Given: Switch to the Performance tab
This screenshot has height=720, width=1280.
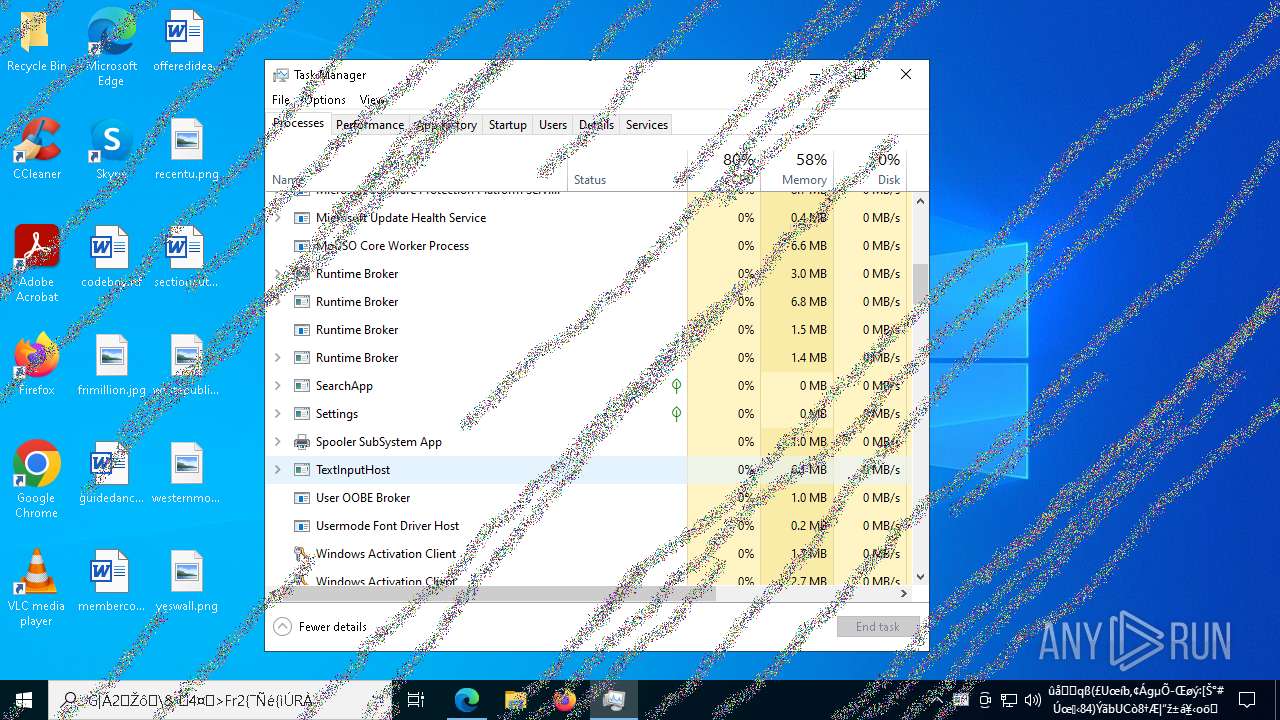Looking at the screenshot, I should coord(370,125).
